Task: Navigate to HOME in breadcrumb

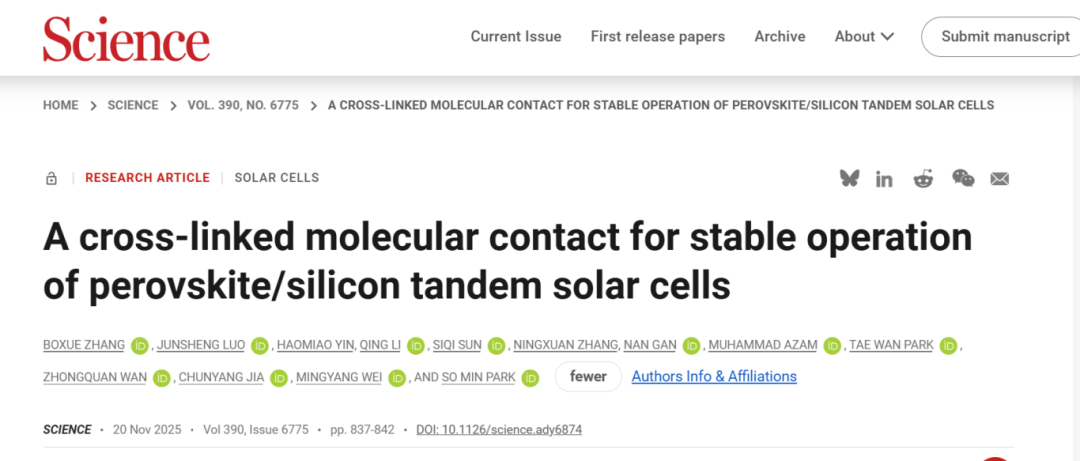Action: (x=60, y=105)
